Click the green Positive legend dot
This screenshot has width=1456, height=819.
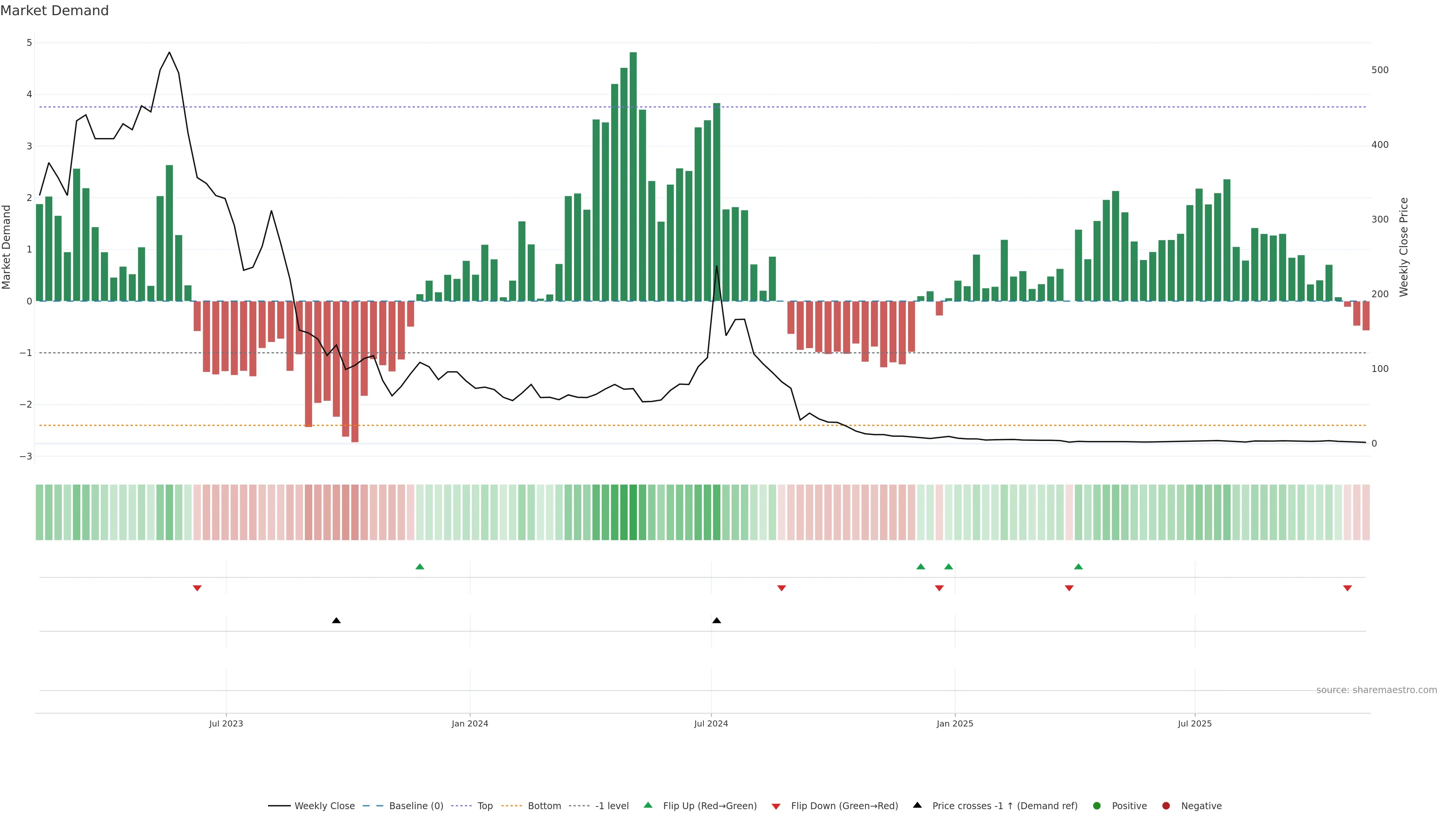click(x=1097, y=805)
